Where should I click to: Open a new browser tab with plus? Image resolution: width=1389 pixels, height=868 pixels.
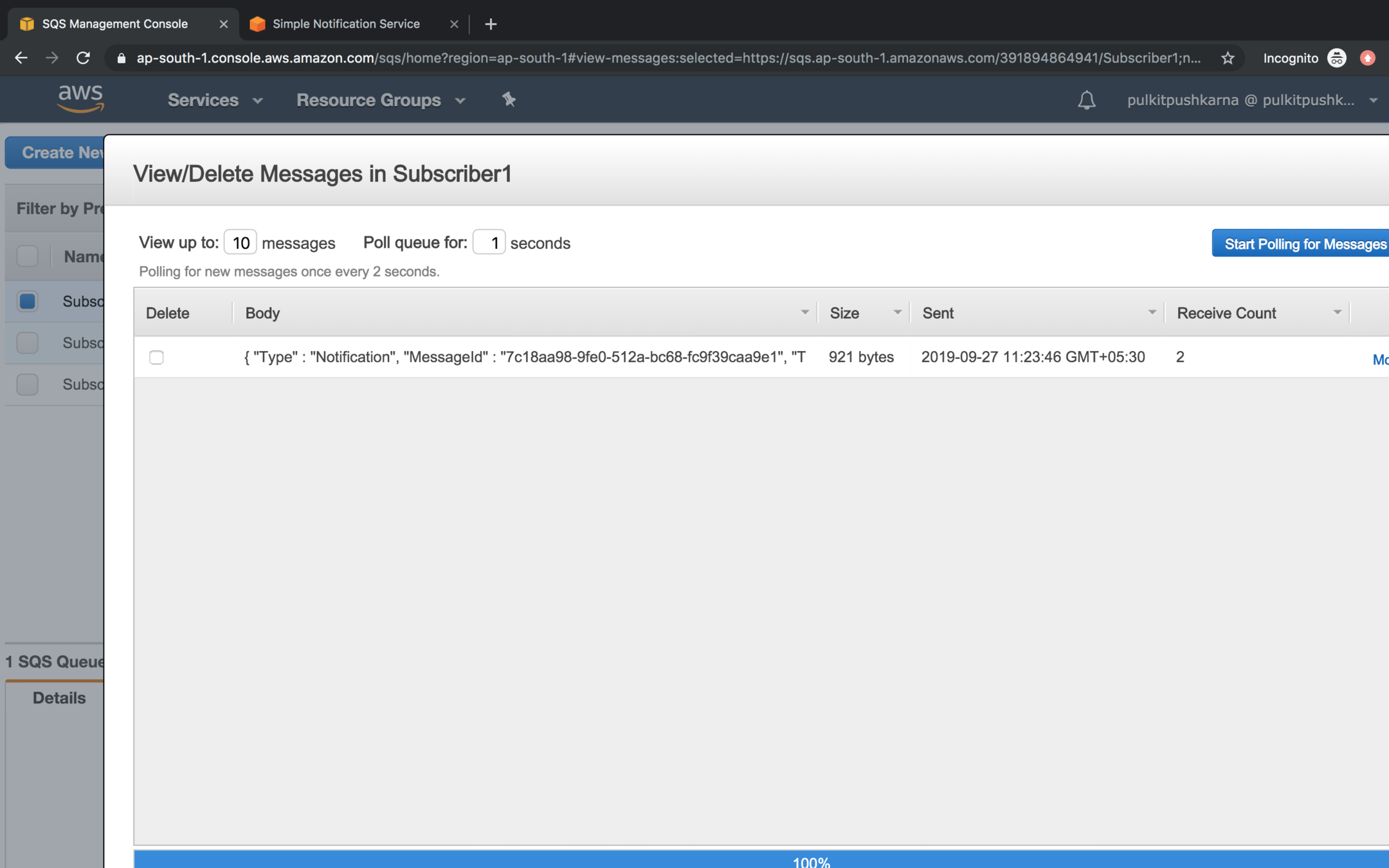pos(491,24)
